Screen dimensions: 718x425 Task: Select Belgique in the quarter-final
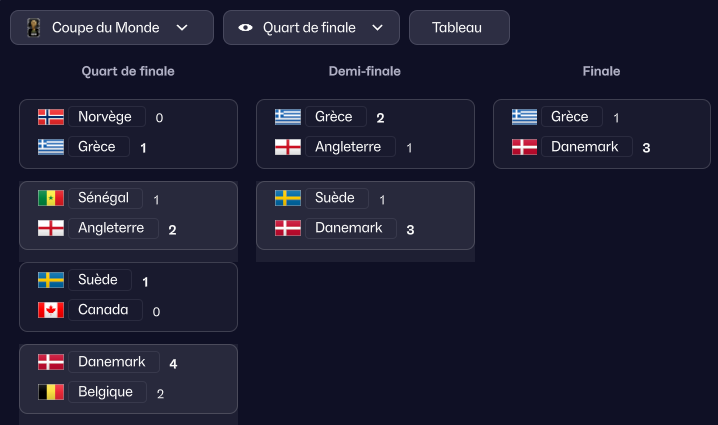[106, 392]
